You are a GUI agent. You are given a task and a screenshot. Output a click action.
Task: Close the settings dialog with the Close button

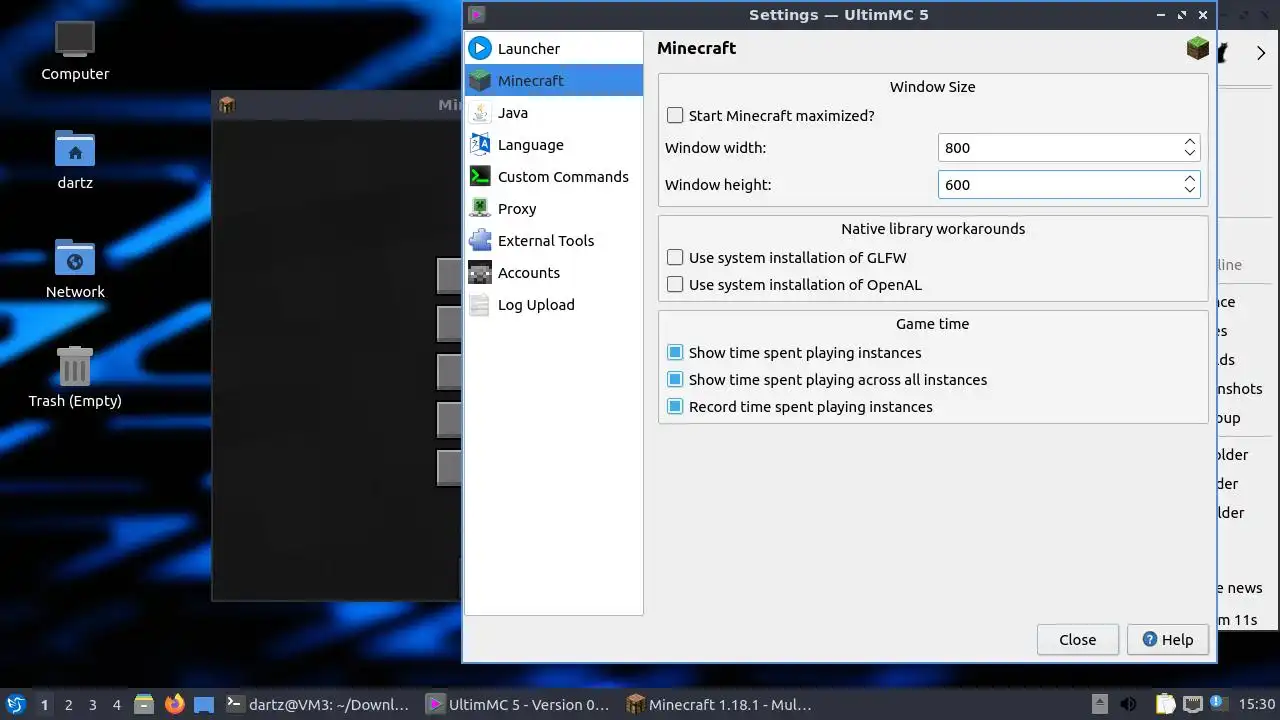pyautogui.click(x=1077, y=640)
